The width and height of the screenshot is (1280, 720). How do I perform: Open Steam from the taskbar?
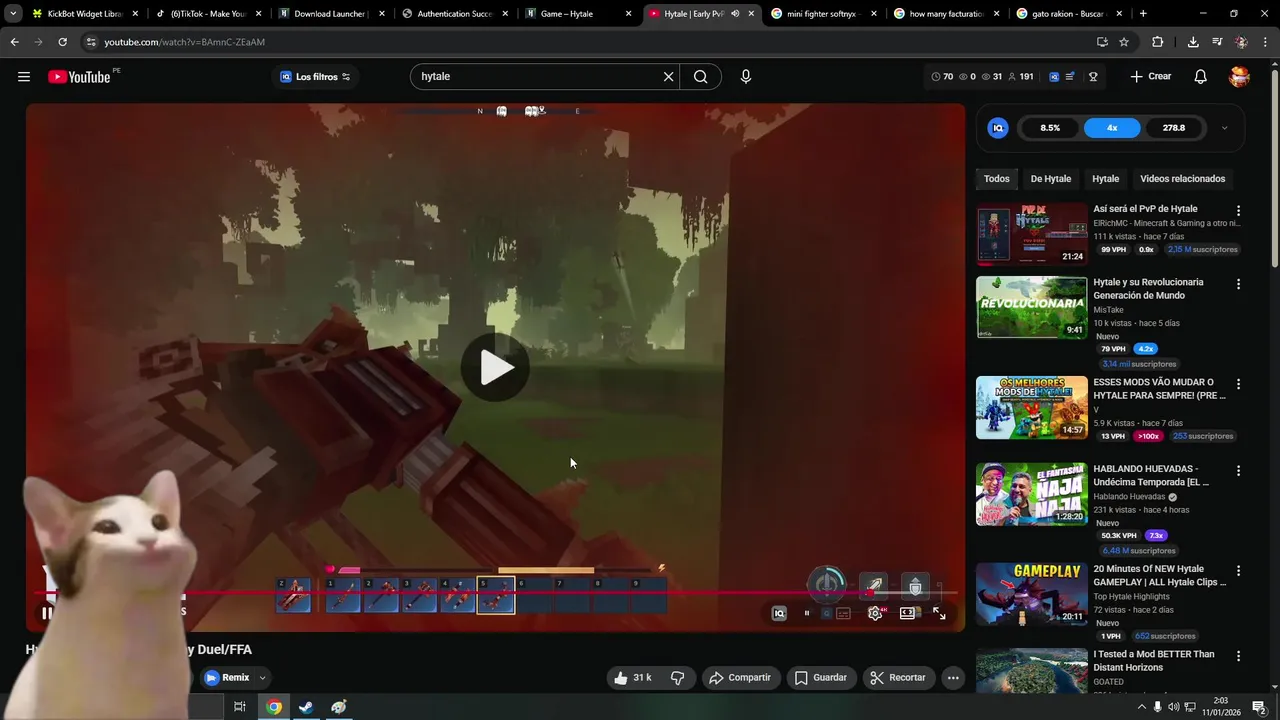pyautogui.click(x=306, y=707)
